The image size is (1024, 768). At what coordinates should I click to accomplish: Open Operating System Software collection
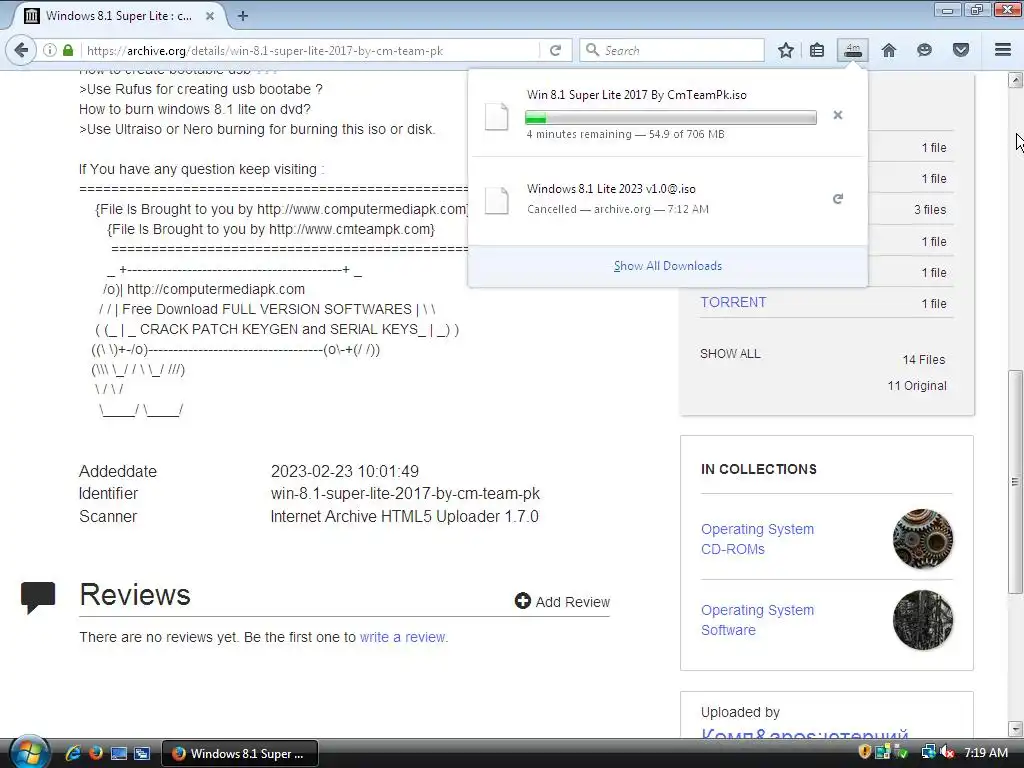(758, 620)
